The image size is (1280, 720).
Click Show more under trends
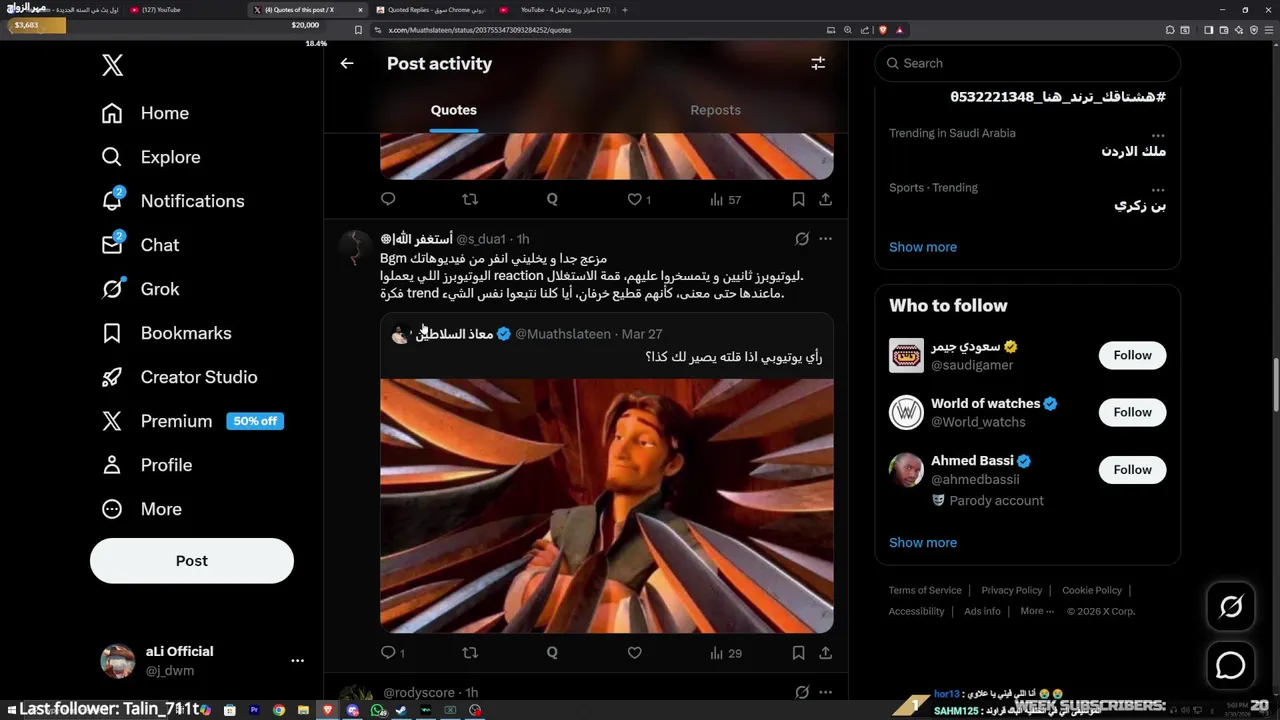923,247
